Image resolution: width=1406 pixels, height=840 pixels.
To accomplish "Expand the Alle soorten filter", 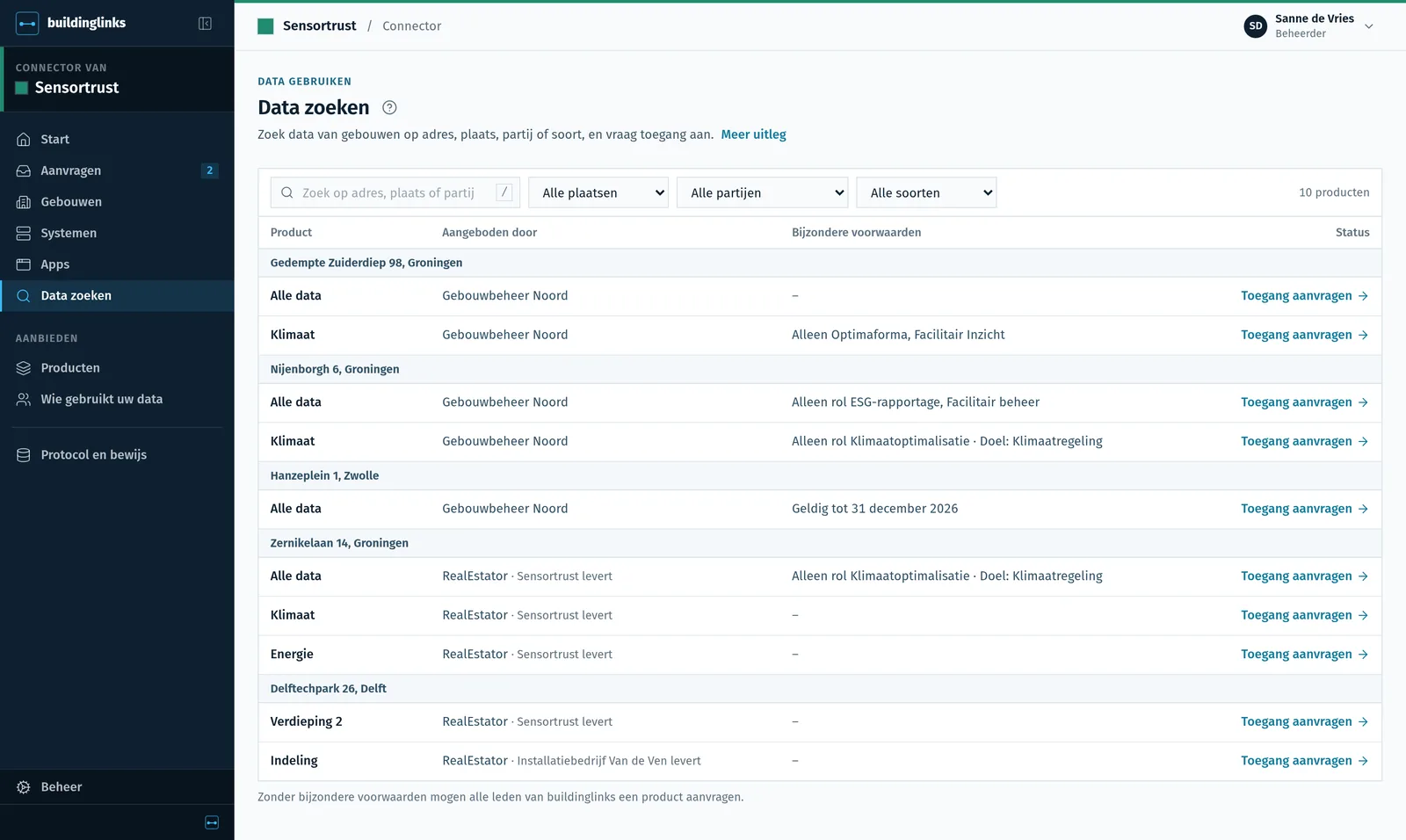I will pyautogui.click(x=926, y=192).
